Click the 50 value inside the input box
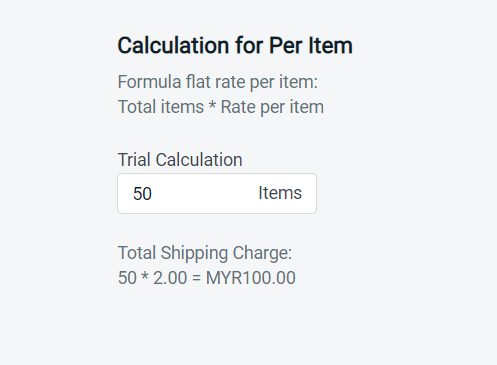The image size is (497, 365). (142, 194)
